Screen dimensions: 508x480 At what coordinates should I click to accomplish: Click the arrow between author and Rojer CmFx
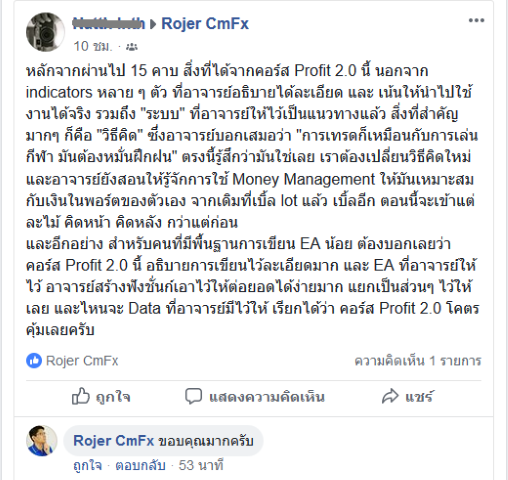click(x=153, y=24)
